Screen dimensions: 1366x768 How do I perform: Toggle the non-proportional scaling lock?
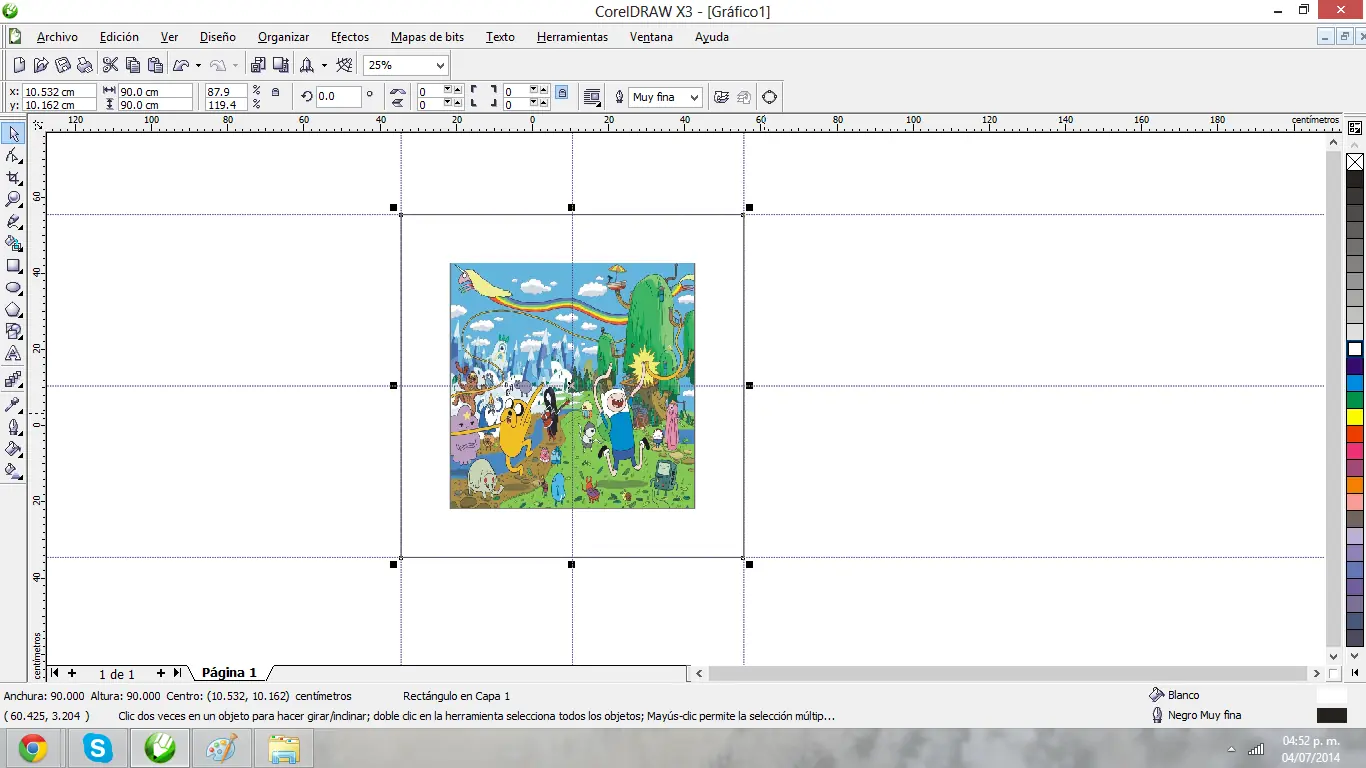point(275,93)
